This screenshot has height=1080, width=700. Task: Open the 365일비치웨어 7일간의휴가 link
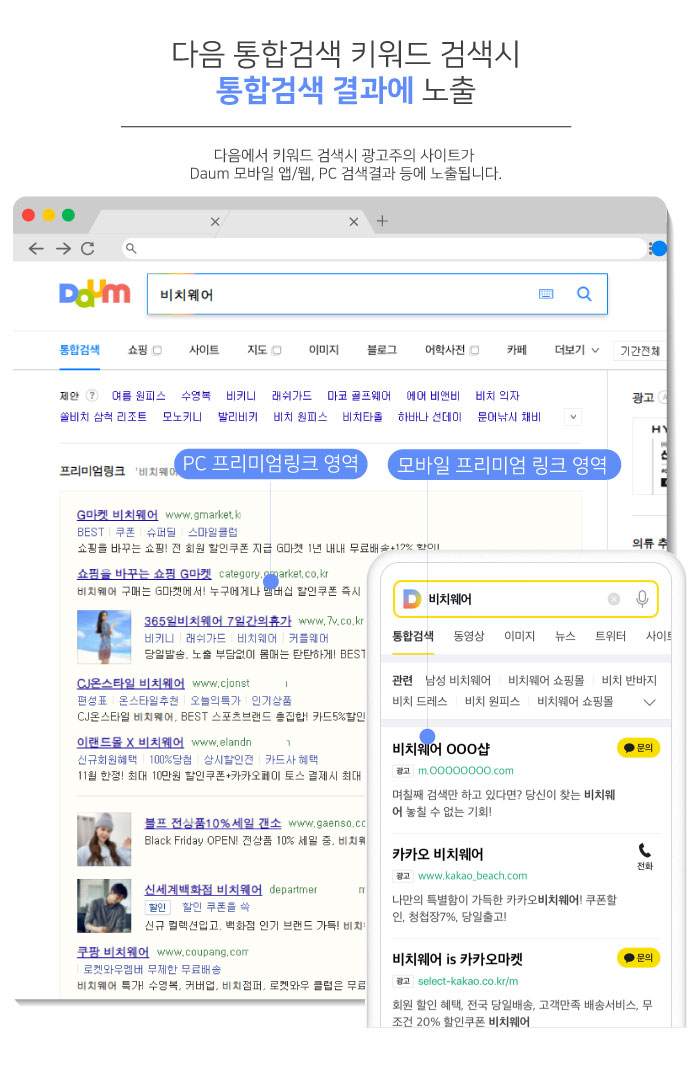tap(218, 621)
